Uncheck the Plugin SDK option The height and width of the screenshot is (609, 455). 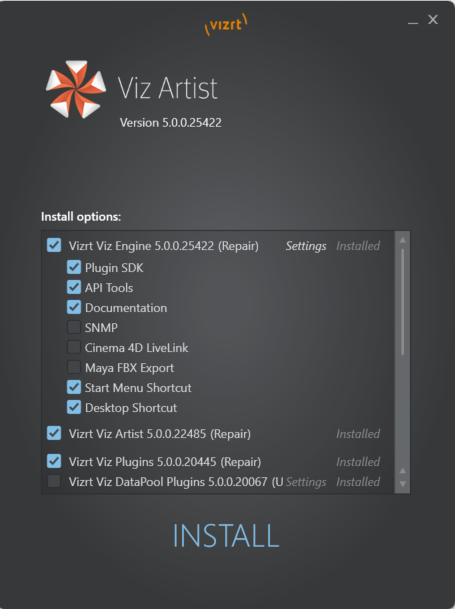74,268
